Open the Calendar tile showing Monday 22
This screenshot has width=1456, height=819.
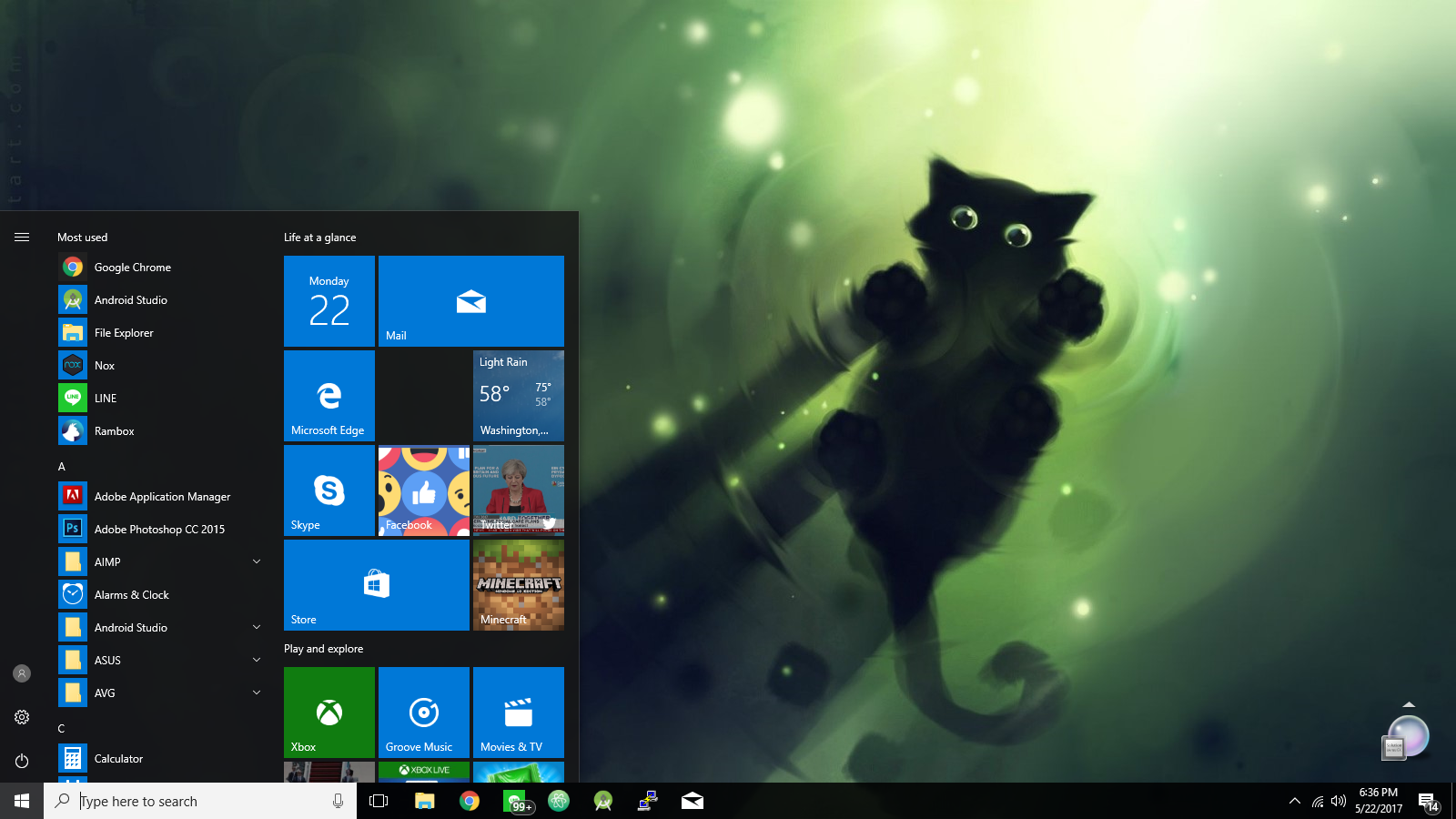pos(329,301)
